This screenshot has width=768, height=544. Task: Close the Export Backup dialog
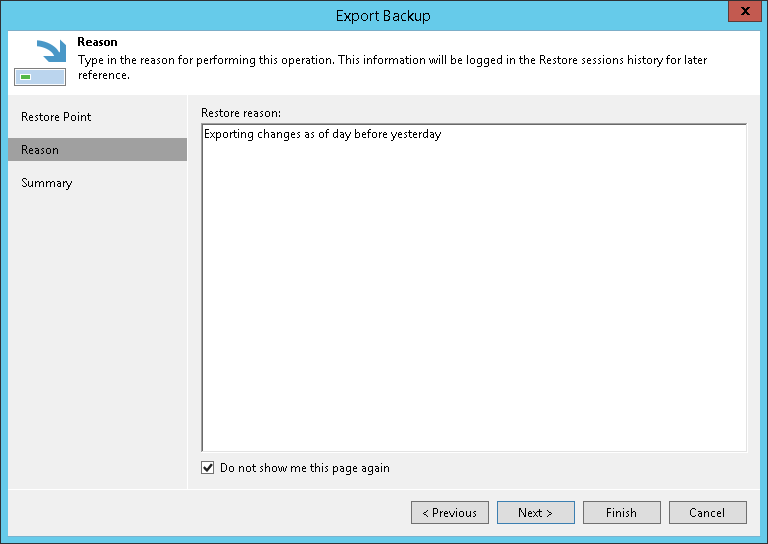click(741, 11)
